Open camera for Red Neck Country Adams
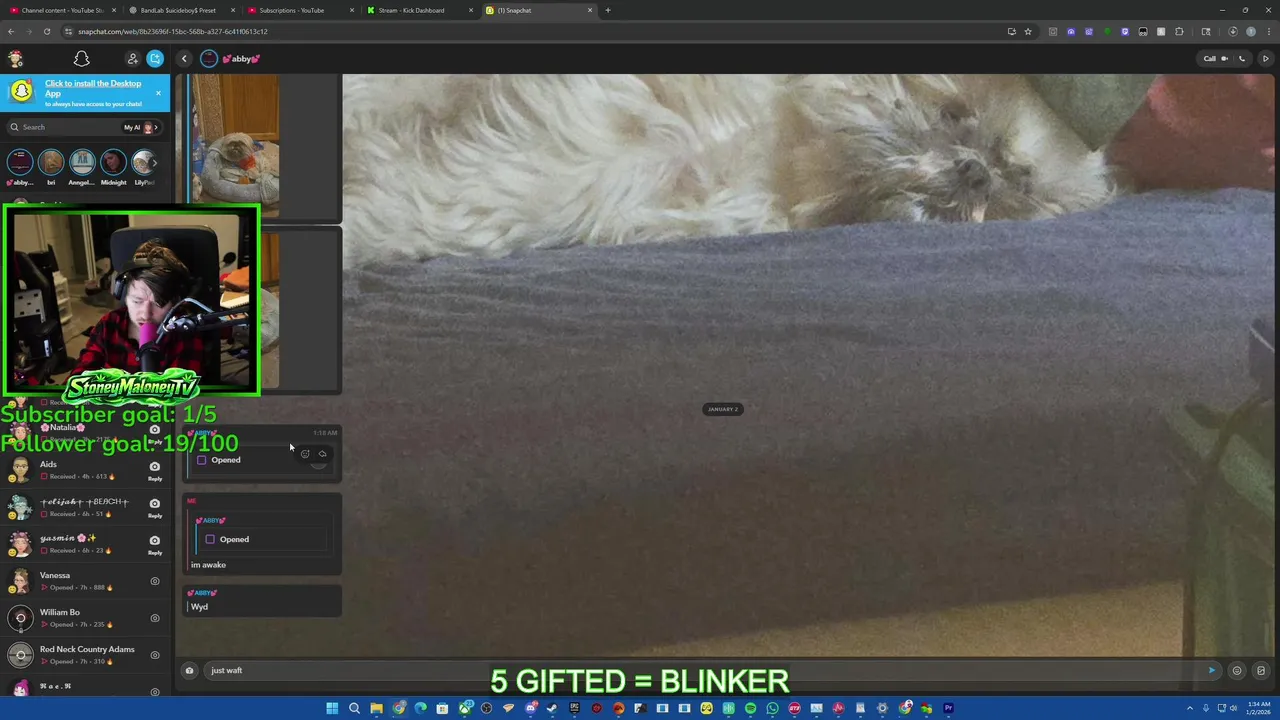The width and height of the screenshot is (1280, 720). pos(155,655)
